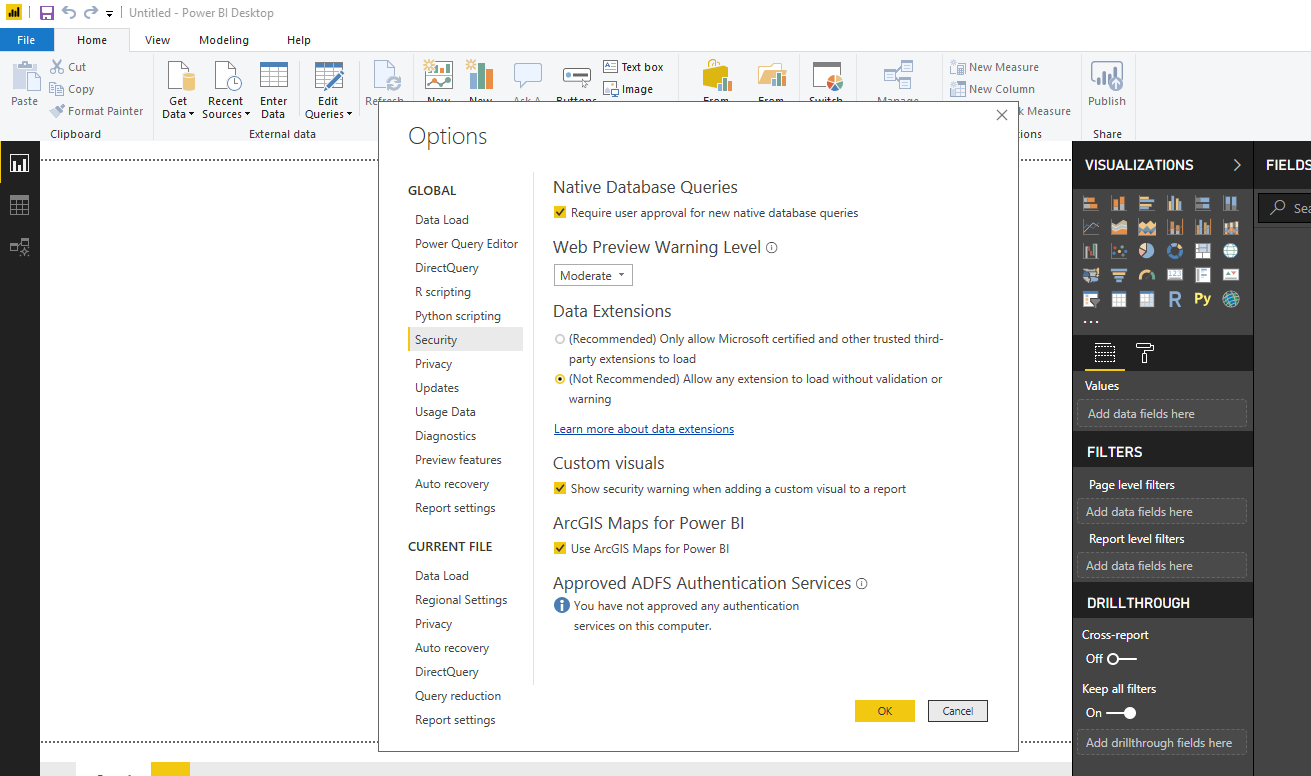The height and width of the screenshot is (776, 1311).
Task: Click New Column in the ribbon
Action: (992, 89)
